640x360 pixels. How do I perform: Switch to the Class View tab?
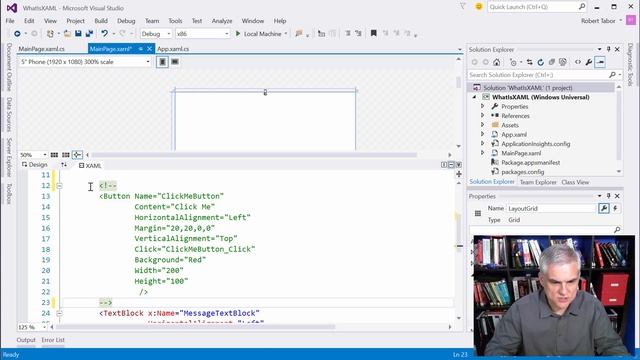click(575, 182)
